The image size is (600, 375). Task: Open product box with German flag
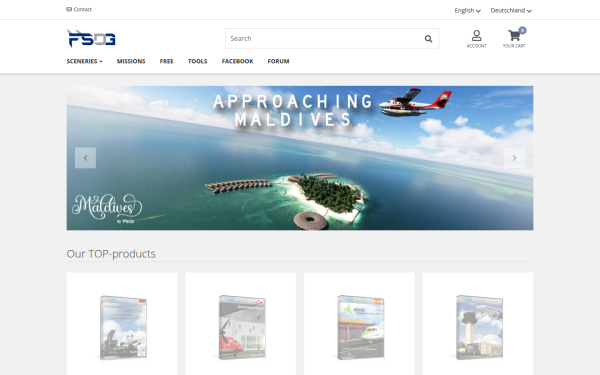[123, 328]
